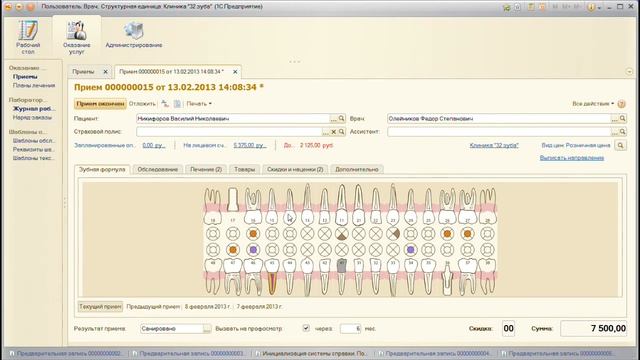The width and height of the screenshot is (640, 360).
Task: Toggle the Вызвать на профосмотр checkbox
Action: click(x=306, y=328)
